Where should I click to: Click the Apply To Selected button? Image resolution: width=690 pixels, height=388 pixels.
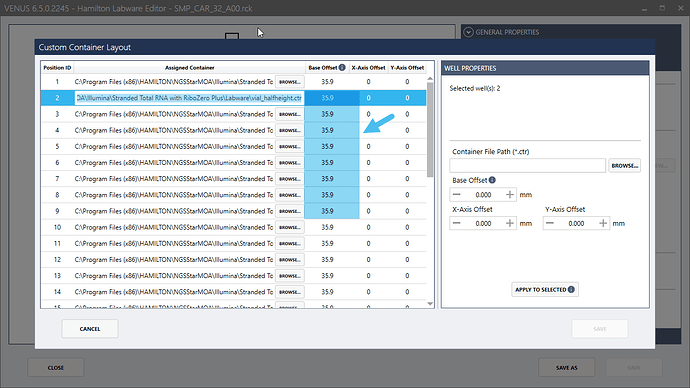(x=545, y=289)
